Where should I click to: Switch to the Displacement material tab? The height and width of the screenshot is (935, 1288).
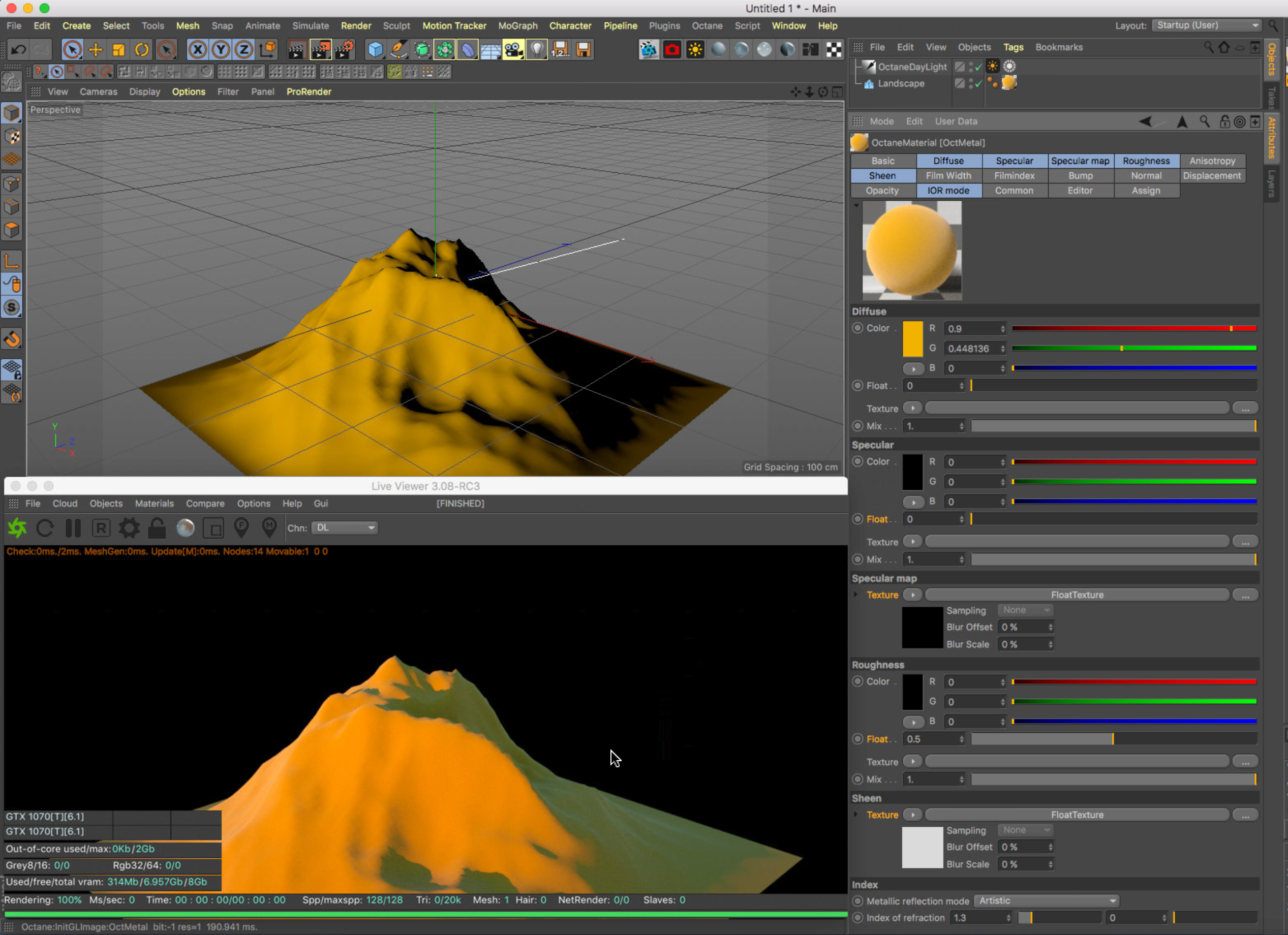pyautogui.click(x=1211, y=176)
